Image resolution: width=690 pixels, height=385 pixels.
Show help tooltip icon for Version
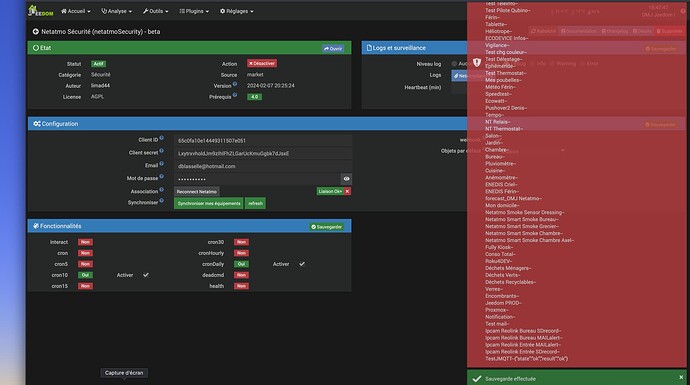pos(235,84)
